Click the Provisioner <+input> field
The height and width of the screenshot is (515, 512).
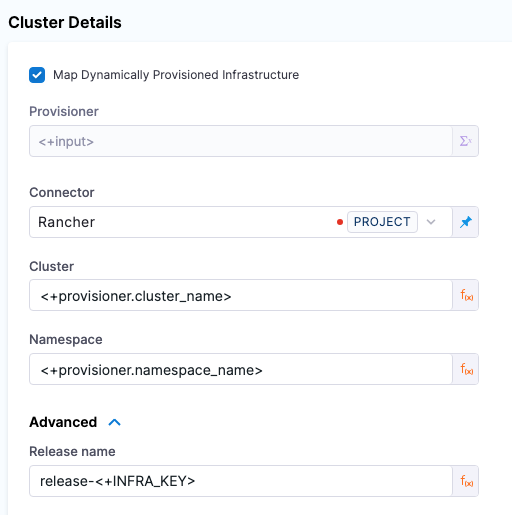(241, 141)
